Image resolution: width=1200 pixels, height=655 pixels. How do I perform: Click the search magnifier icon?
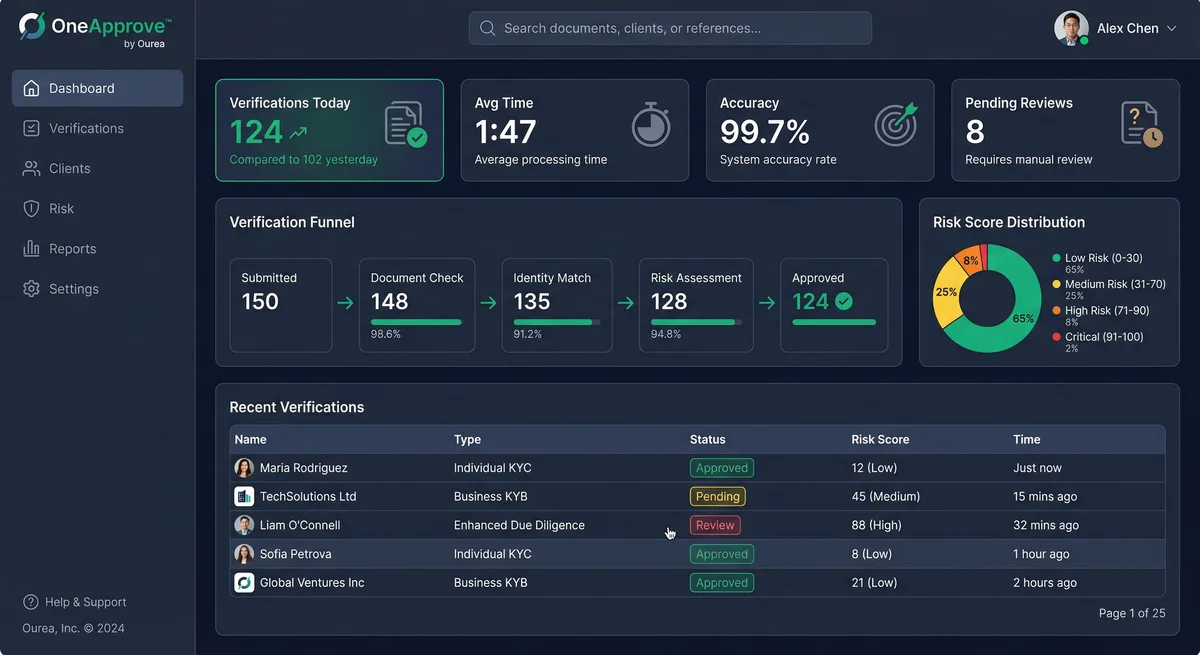(487, 28)
